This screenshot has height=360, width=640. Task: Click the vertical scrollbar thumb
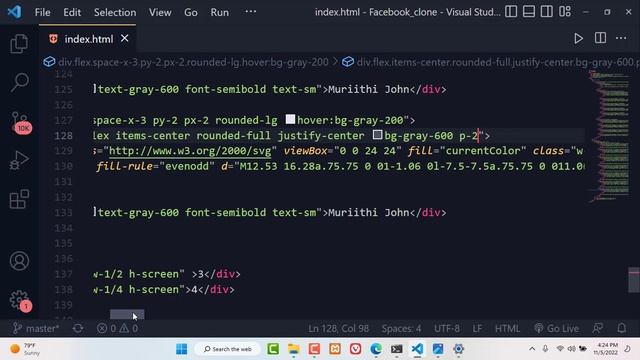coord(634,280)
